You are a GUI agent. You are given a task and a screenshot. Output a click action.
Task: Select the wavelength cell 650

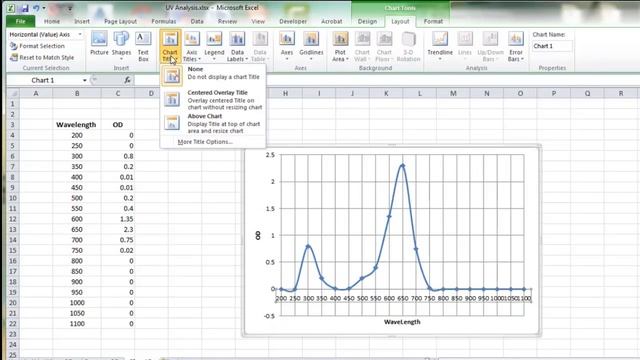pos(77,229)
